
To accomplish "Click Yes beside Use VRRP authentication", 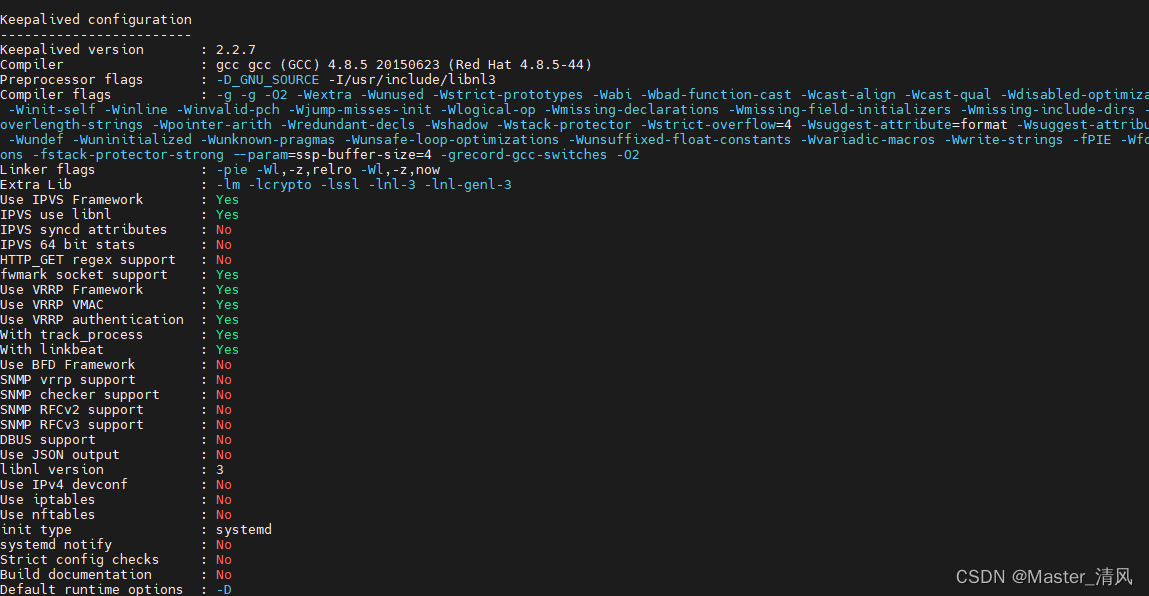I will tap(227, 320).
